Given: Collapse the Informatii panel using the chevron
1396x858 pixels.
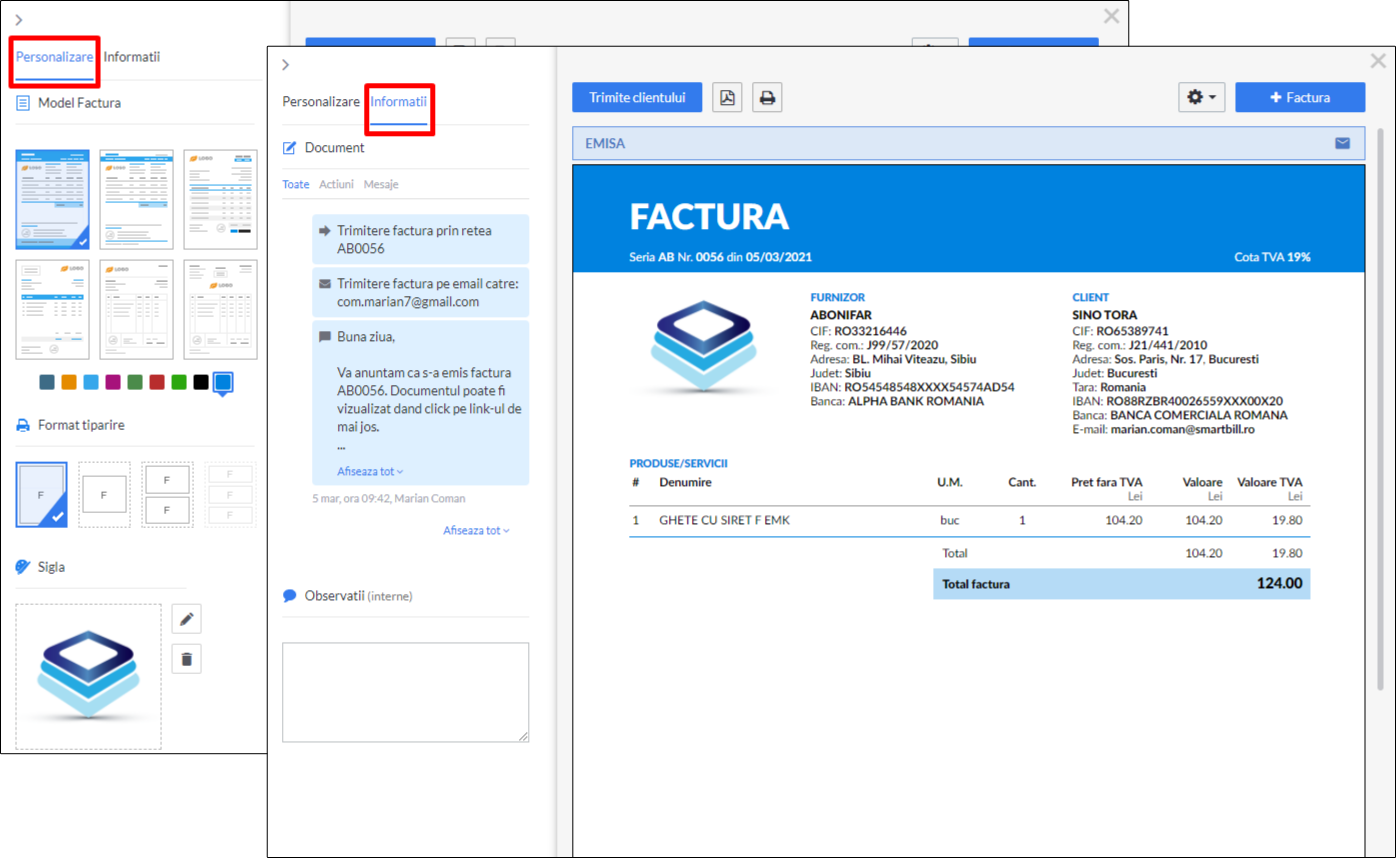Looking at the screenshot, I should 286,64.
